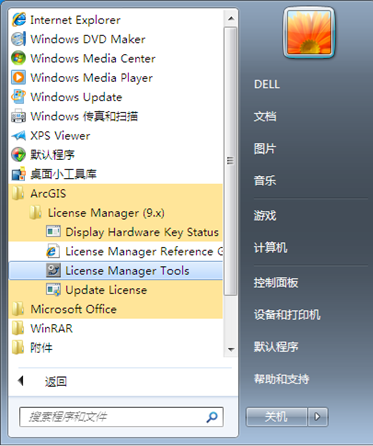Viewport: 373px width, 446px height.
Task: Open 桌面小工具库 entry
Action: coord(115,174)
